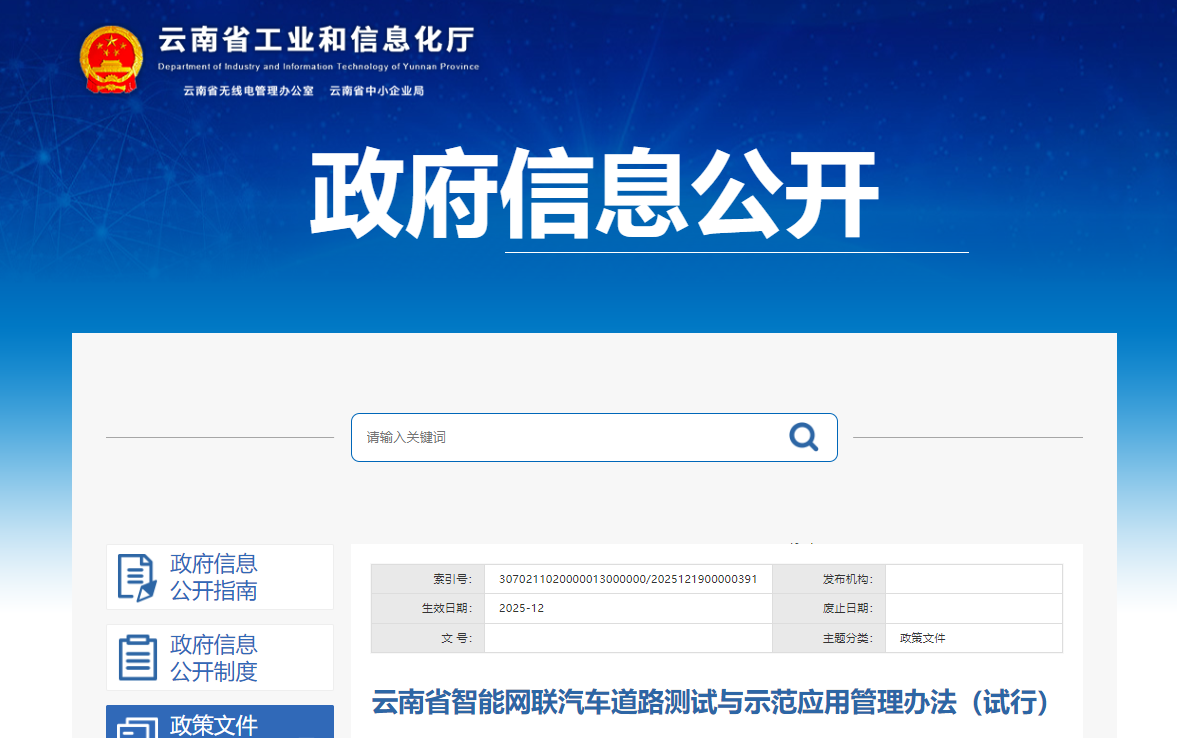1177x738 pixels.
Task: Click the national emblem logo
Action: pyautogui.click(x=111, y=60)
